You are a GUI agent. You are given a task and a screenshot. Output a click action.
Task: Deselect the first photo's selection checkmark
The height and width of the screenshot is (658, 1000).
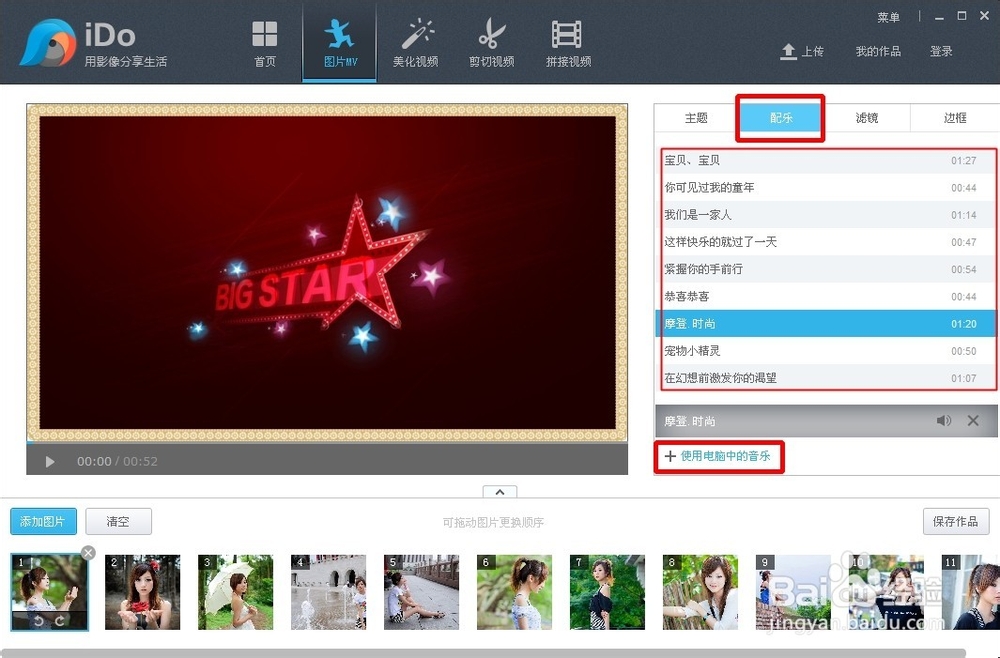[87, 552]
